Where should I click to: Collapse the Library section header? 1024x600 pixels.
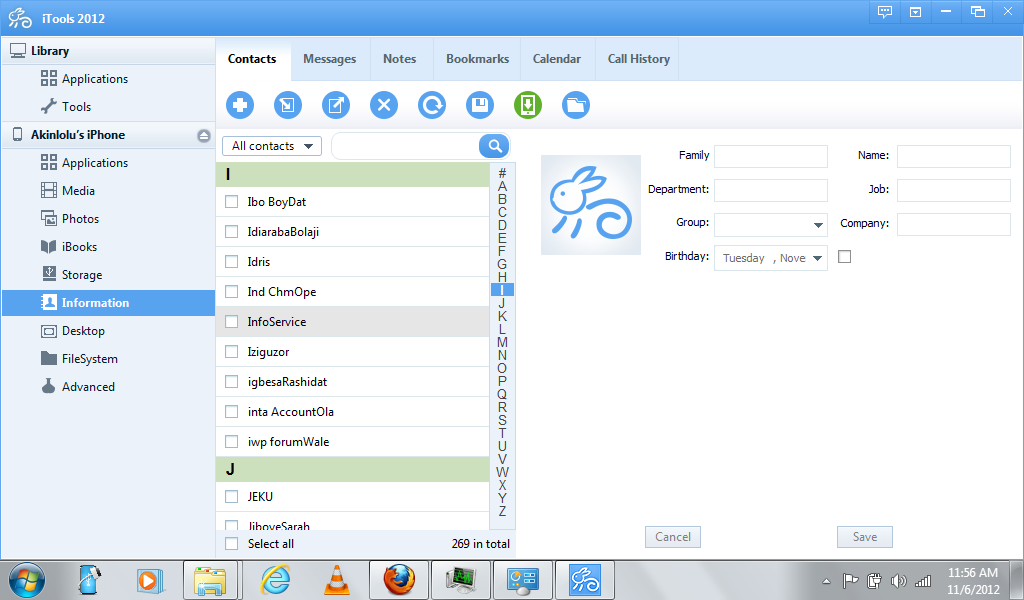108,51
